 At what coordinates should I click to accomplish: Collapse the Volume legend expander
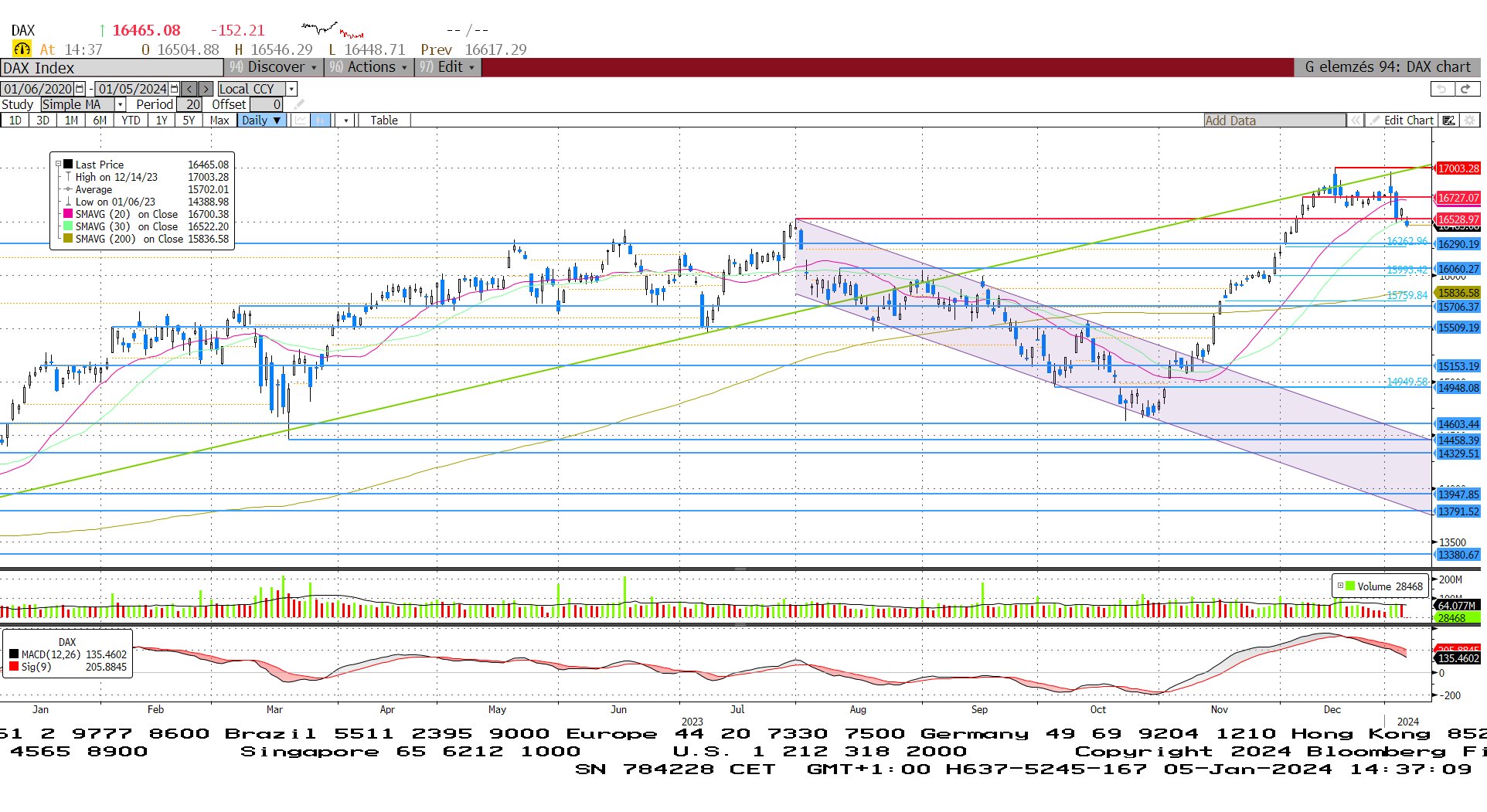1340,586
